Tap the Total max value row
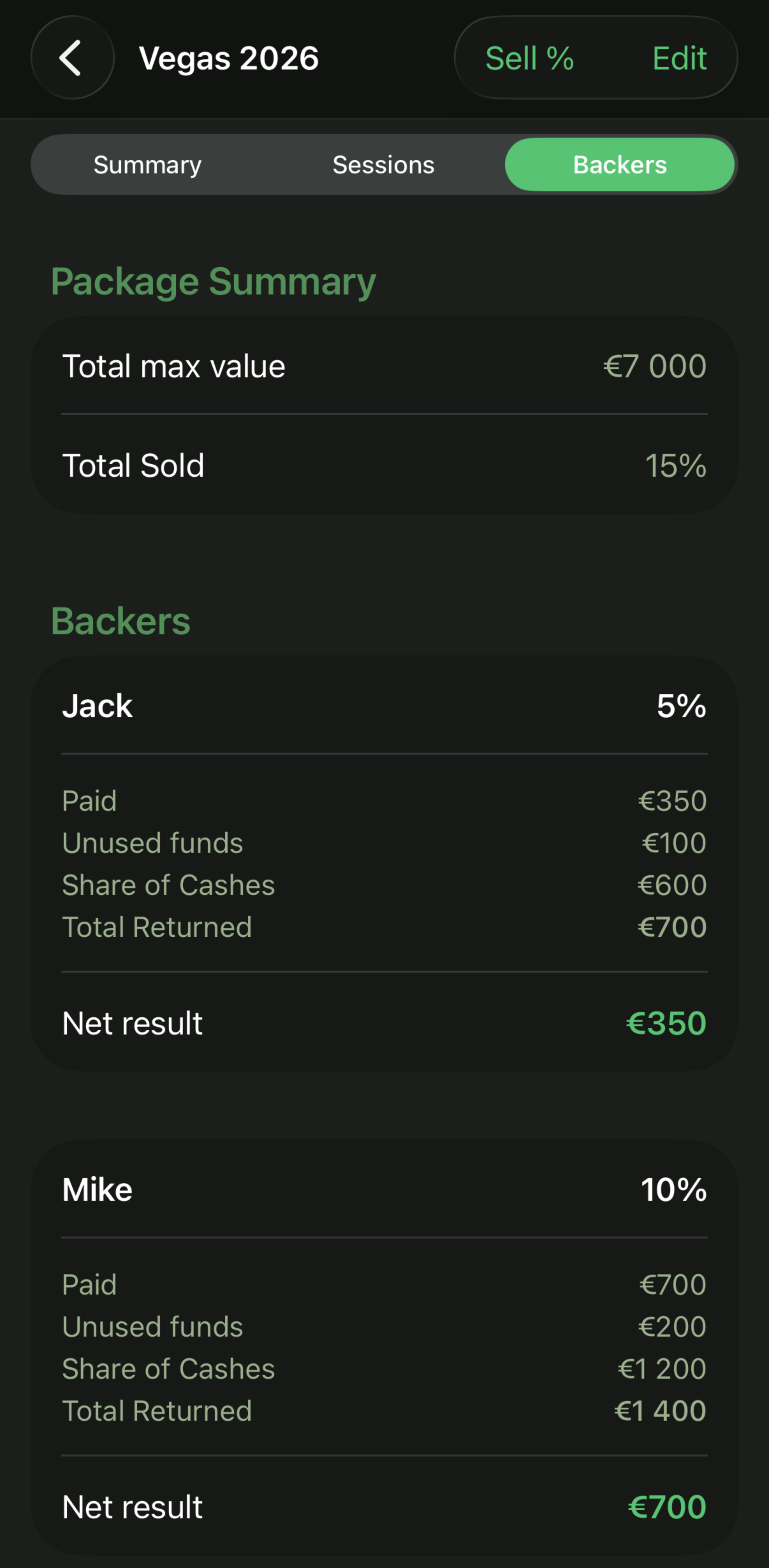 [x=384, y=367]
